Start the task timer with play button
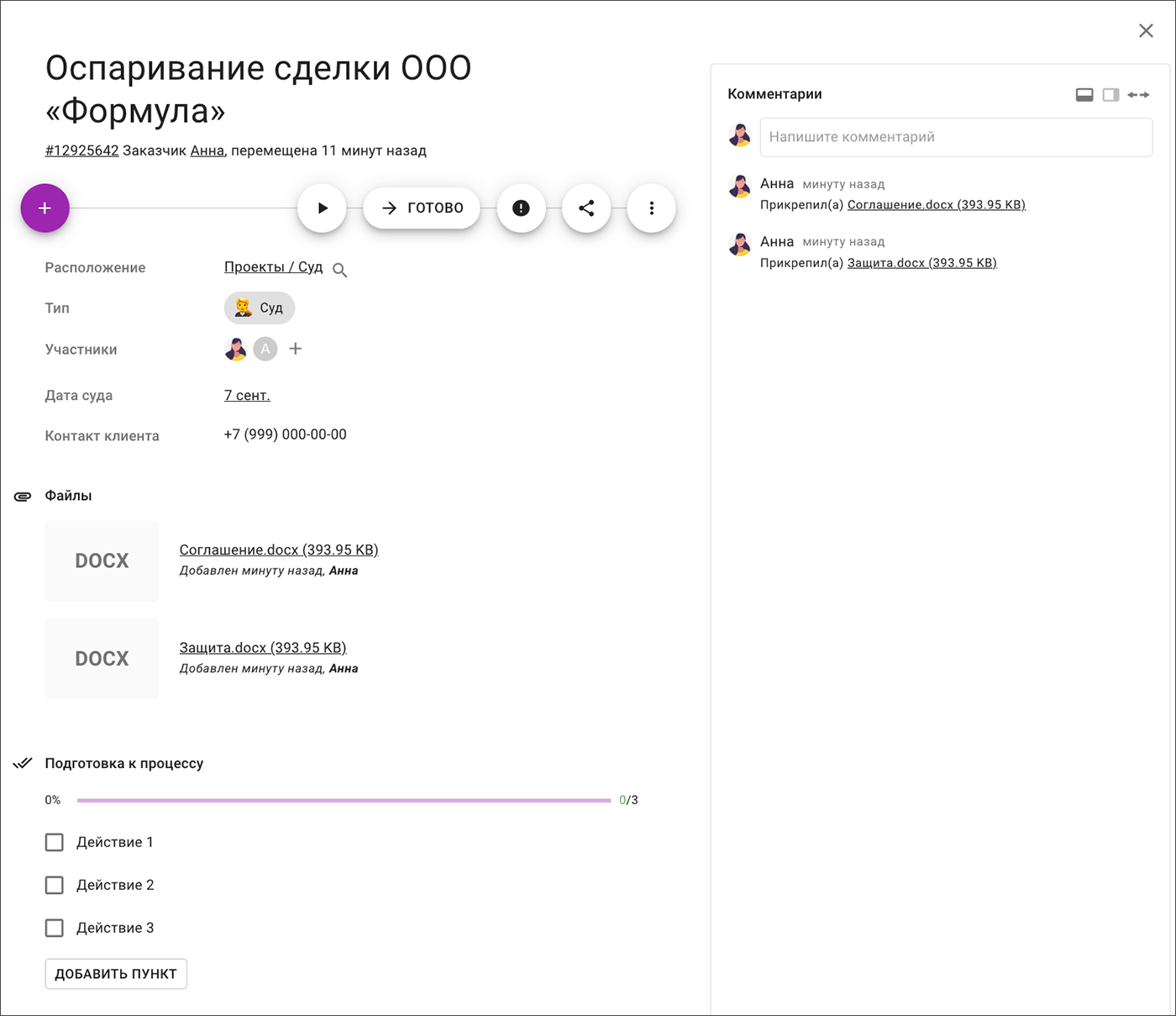Viewport: 1176px width, 1016px height. click(322, 208)
